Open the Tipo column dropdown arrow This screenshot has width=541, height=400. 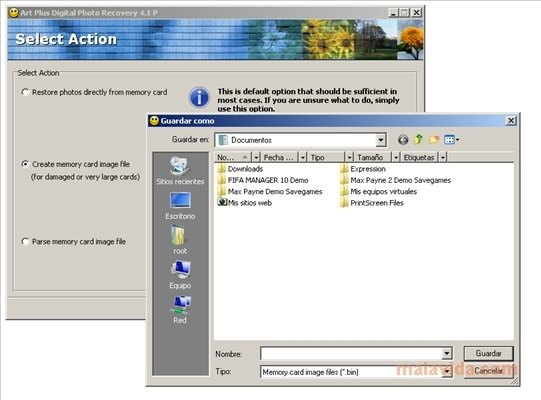349,157
